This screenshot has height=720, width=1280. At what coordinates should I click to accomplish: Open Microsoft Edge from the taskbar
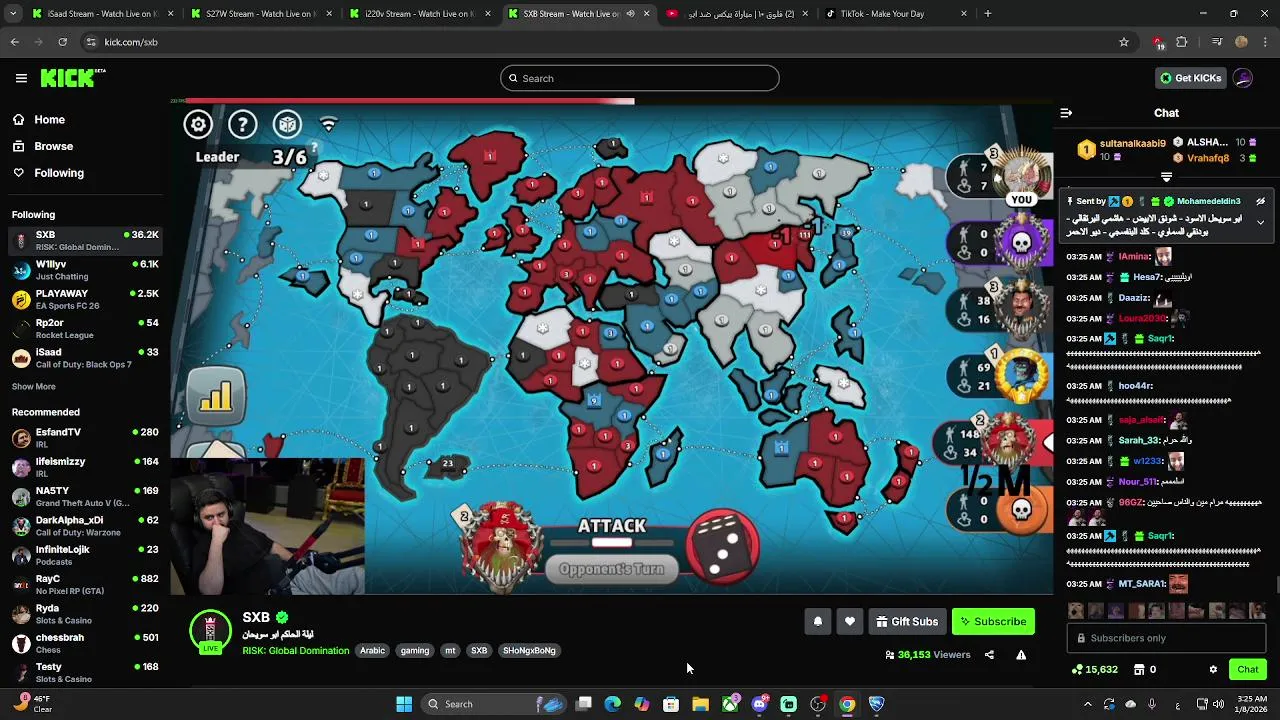click(612, 704)
